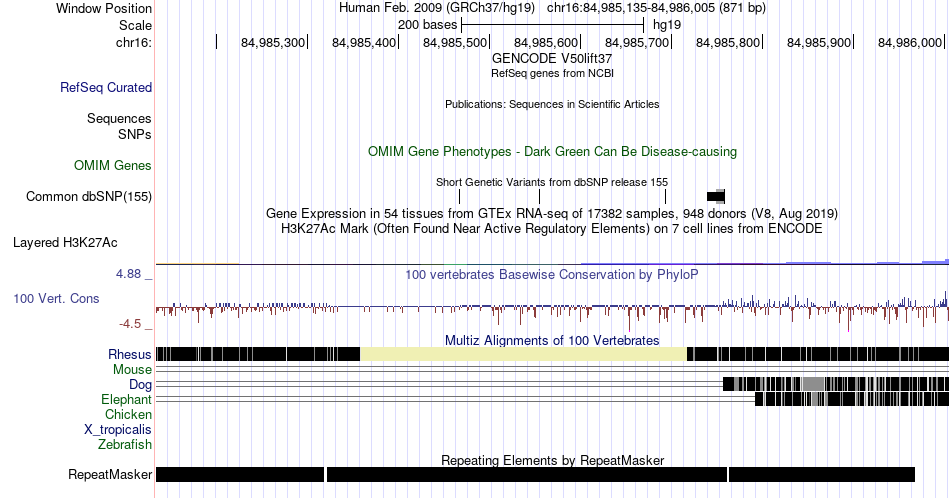Click the GENCODE V50lift37 track title

click(x=552, y=59)
